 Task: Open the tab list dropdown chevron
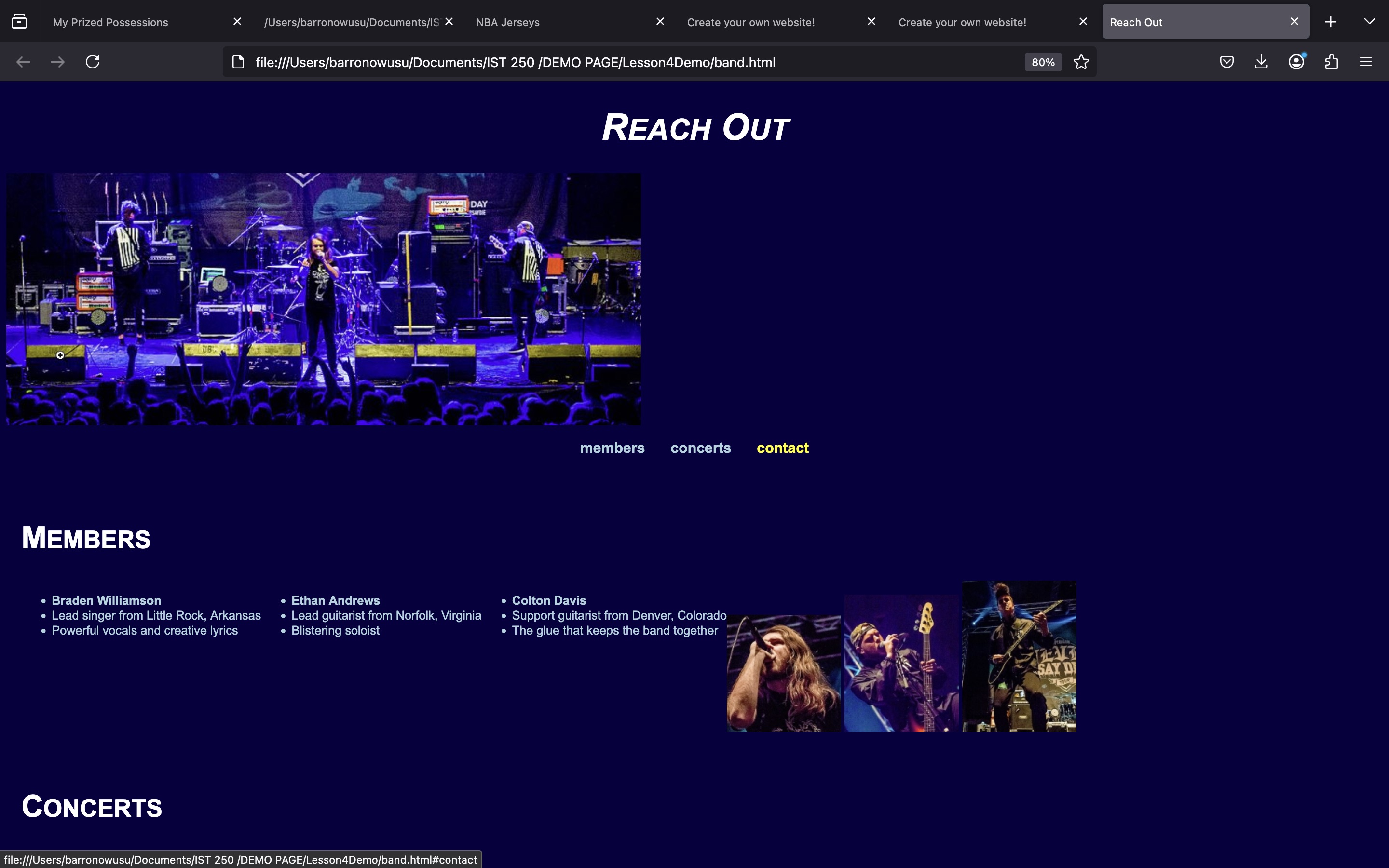1370,21
